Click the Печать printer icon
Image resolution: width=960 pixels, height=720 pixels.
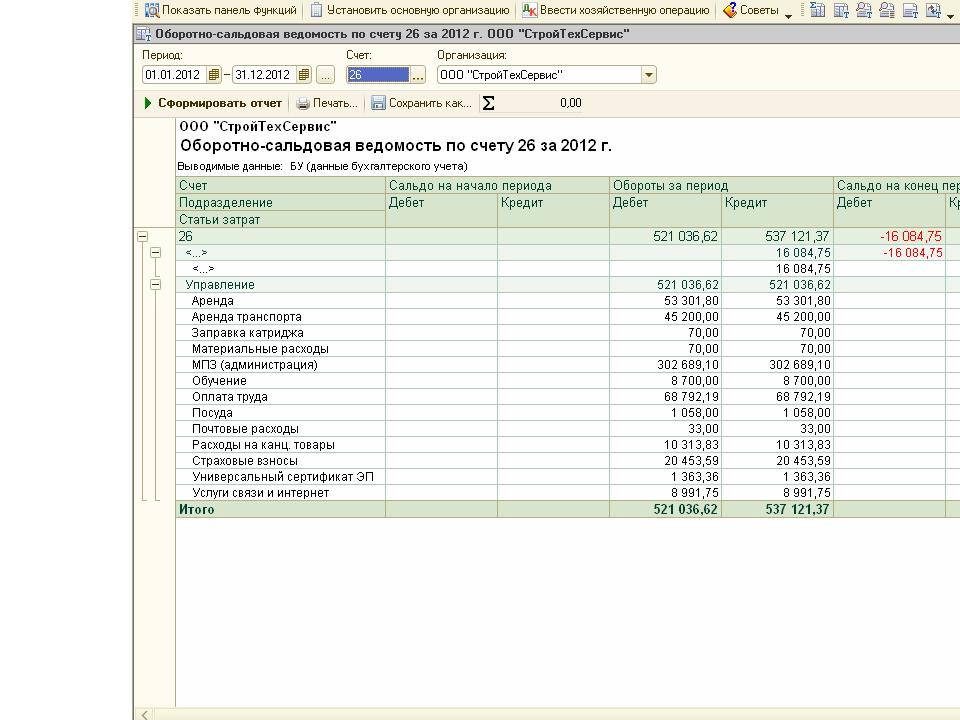click(302, 103)
